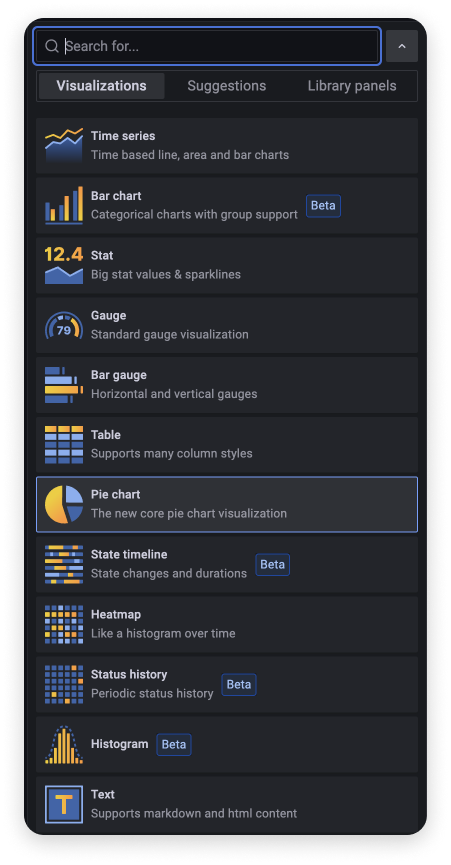Screen dimensions: 451x865
Task: Select the Histogram bell curve icon
Action: [x=64, y=745]
